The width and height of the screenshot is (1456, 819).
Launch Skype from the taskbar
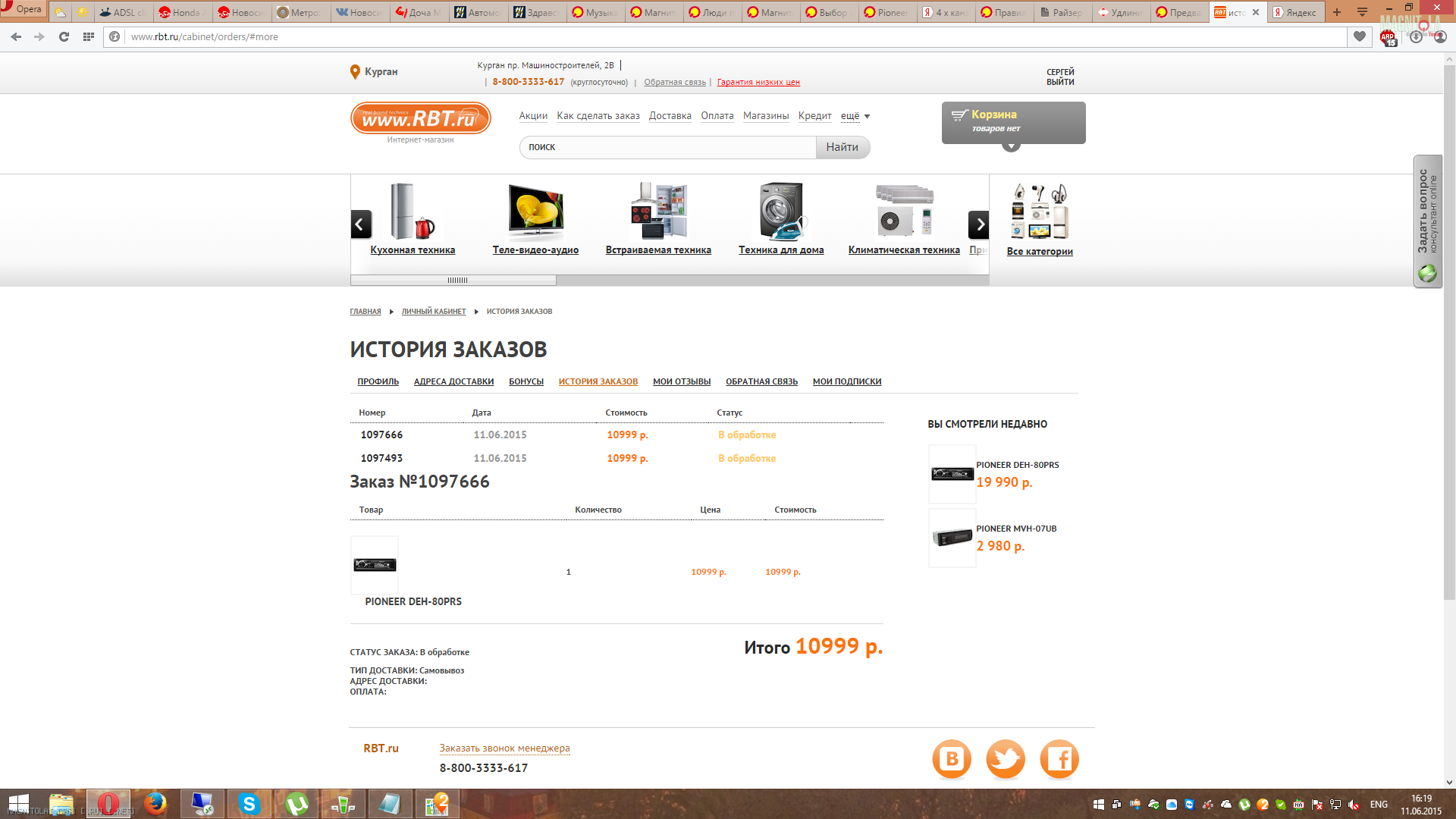[249, 804]
